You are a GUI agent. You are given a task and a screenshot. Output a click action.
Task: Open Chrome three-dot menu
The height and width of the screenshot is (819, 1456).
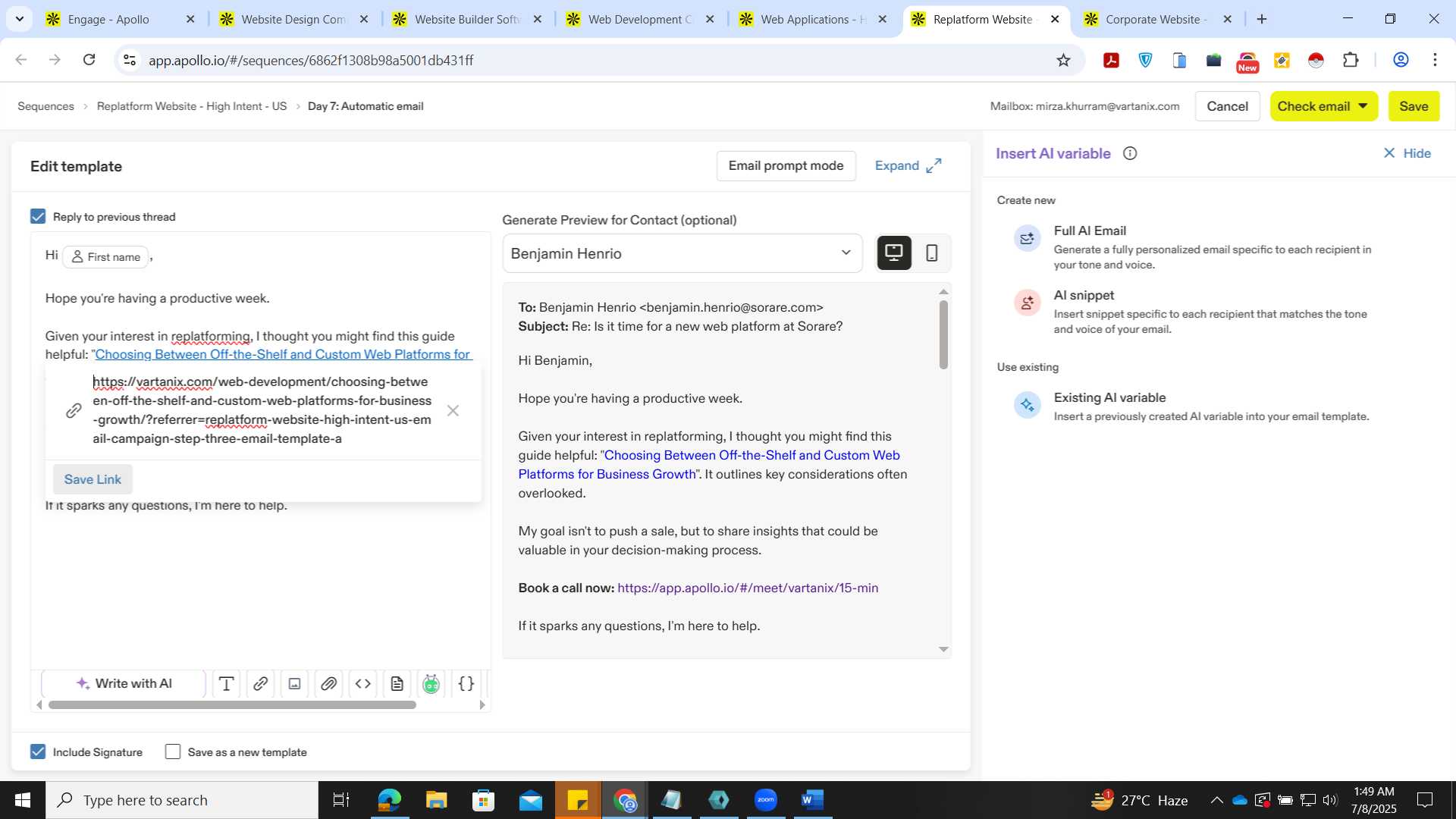click(x=1435, y=60)
